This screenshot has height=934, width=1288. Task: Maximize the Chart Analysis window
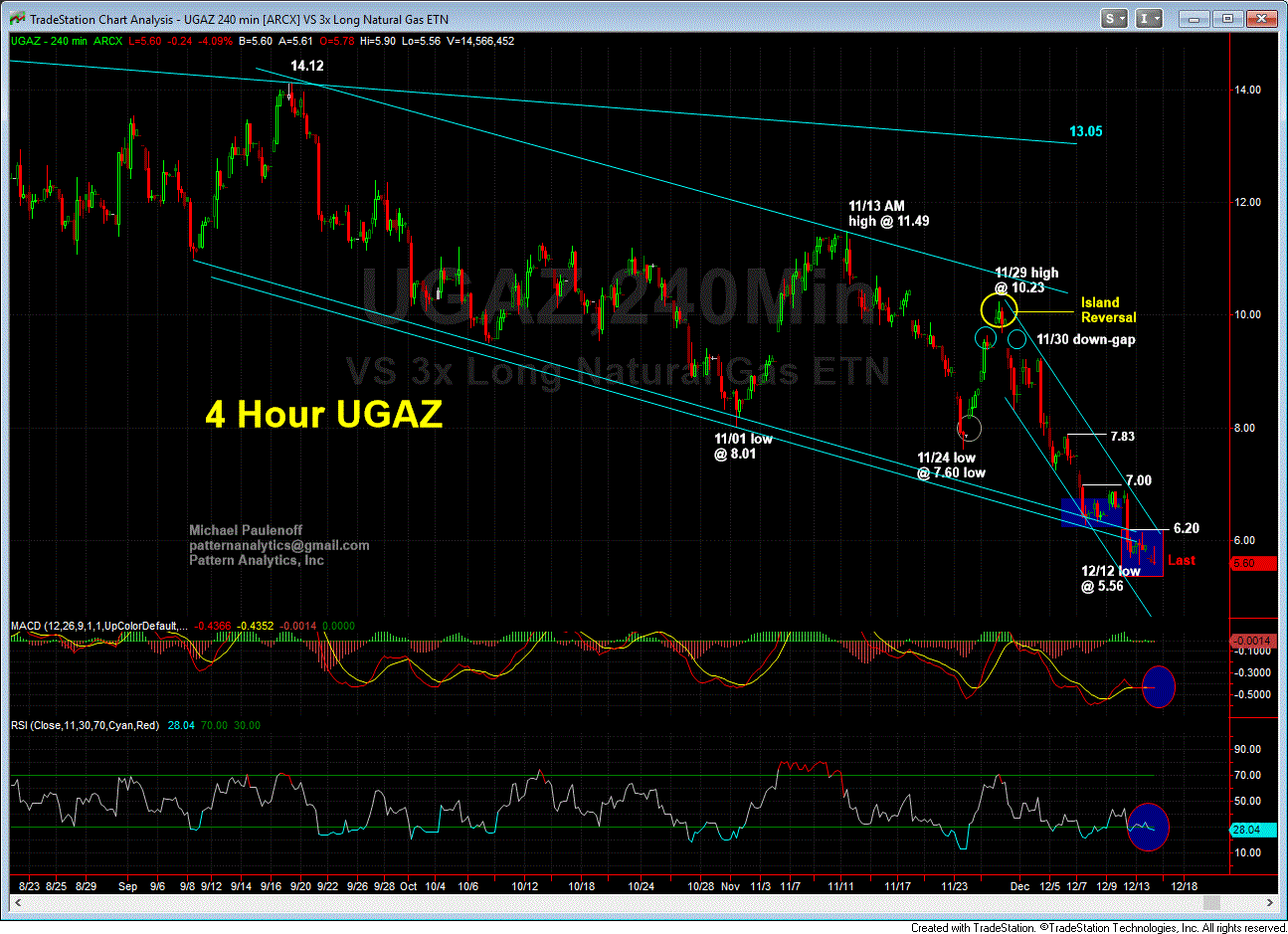coord(1228,19)
